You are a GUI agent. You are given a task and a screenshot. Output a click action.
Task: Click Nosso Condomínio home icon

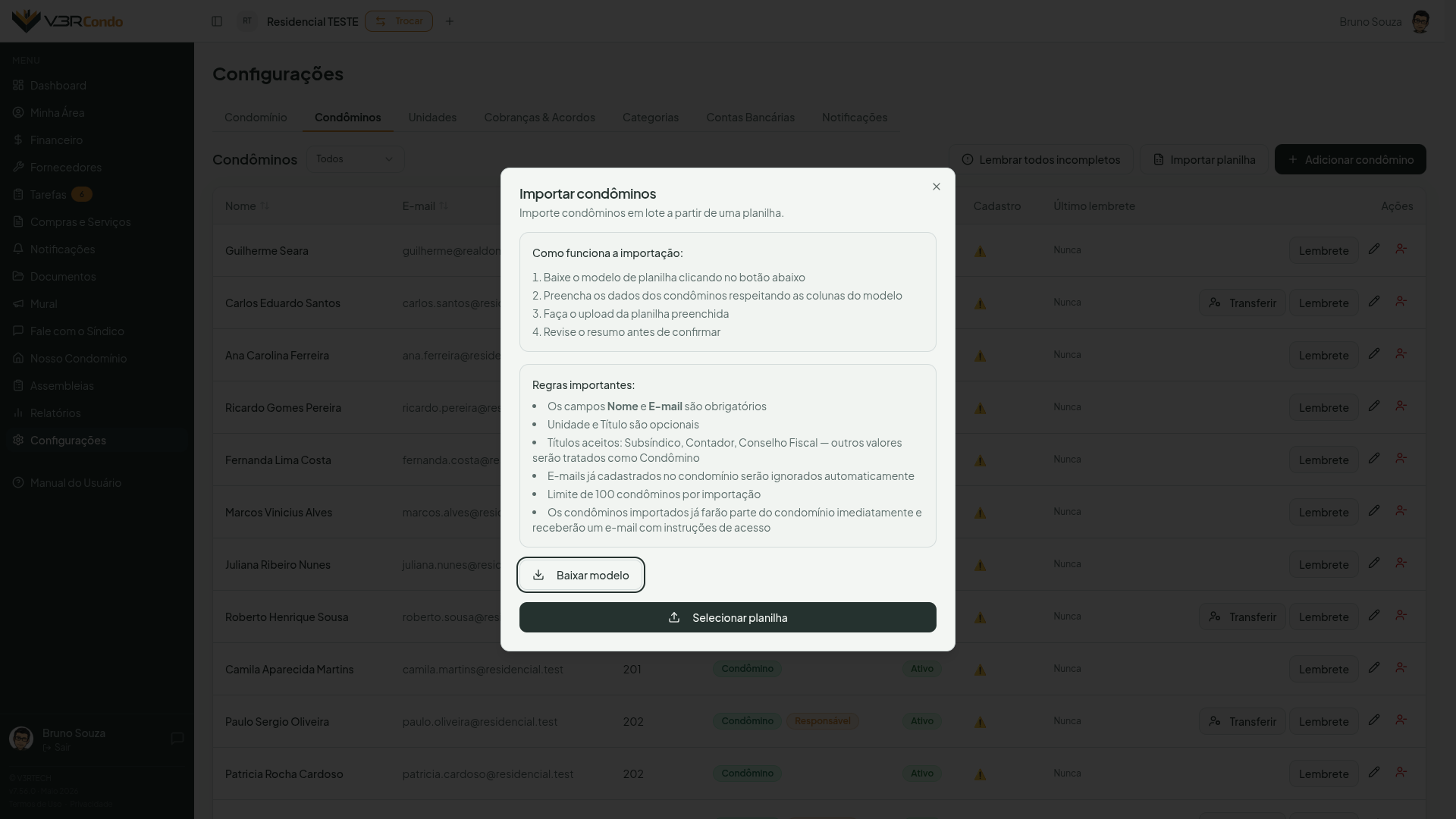[x=18, y=358]
